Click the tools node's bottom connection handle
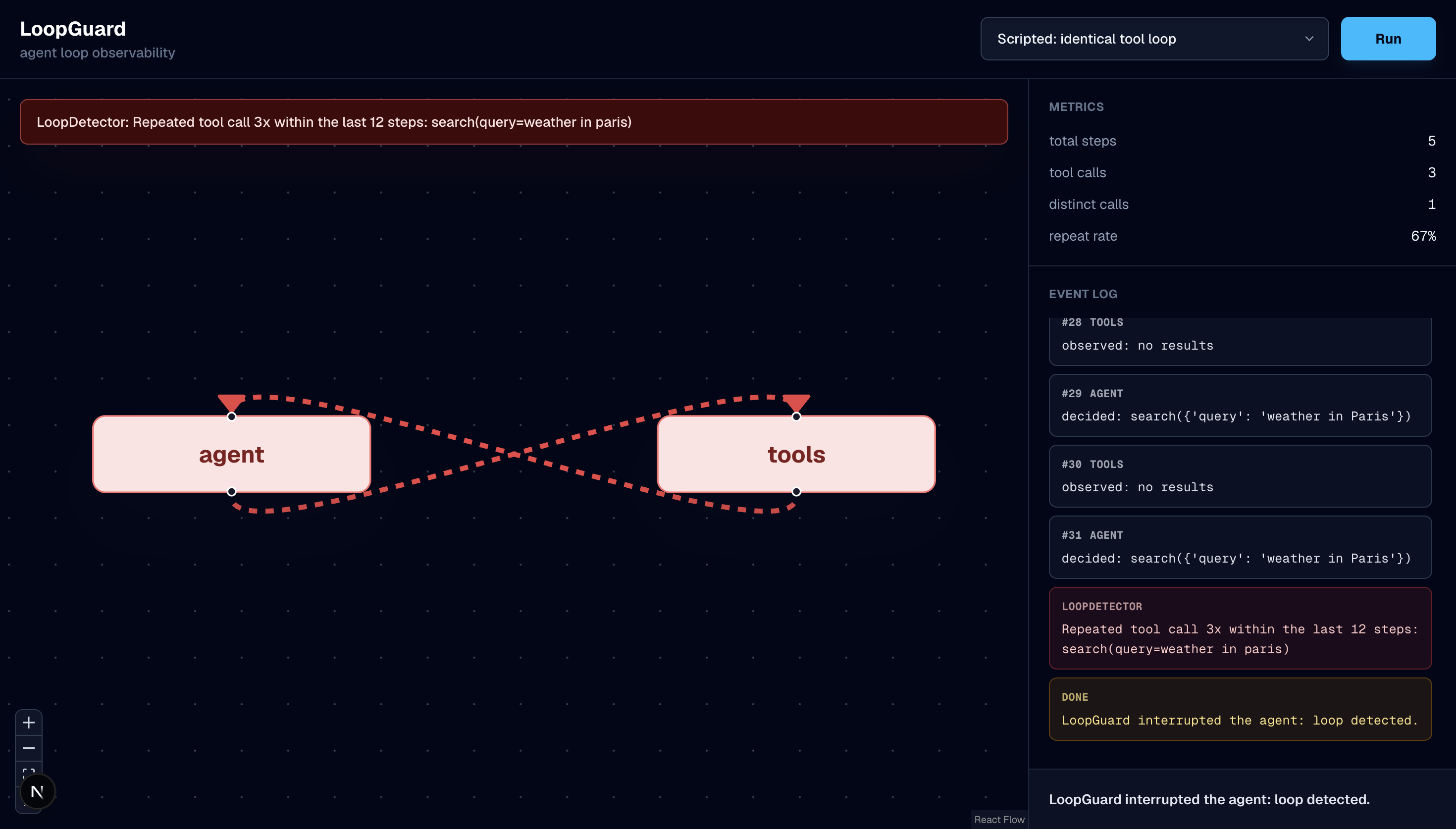Viewport: 1456px width, 829px height. coord(796,492)
